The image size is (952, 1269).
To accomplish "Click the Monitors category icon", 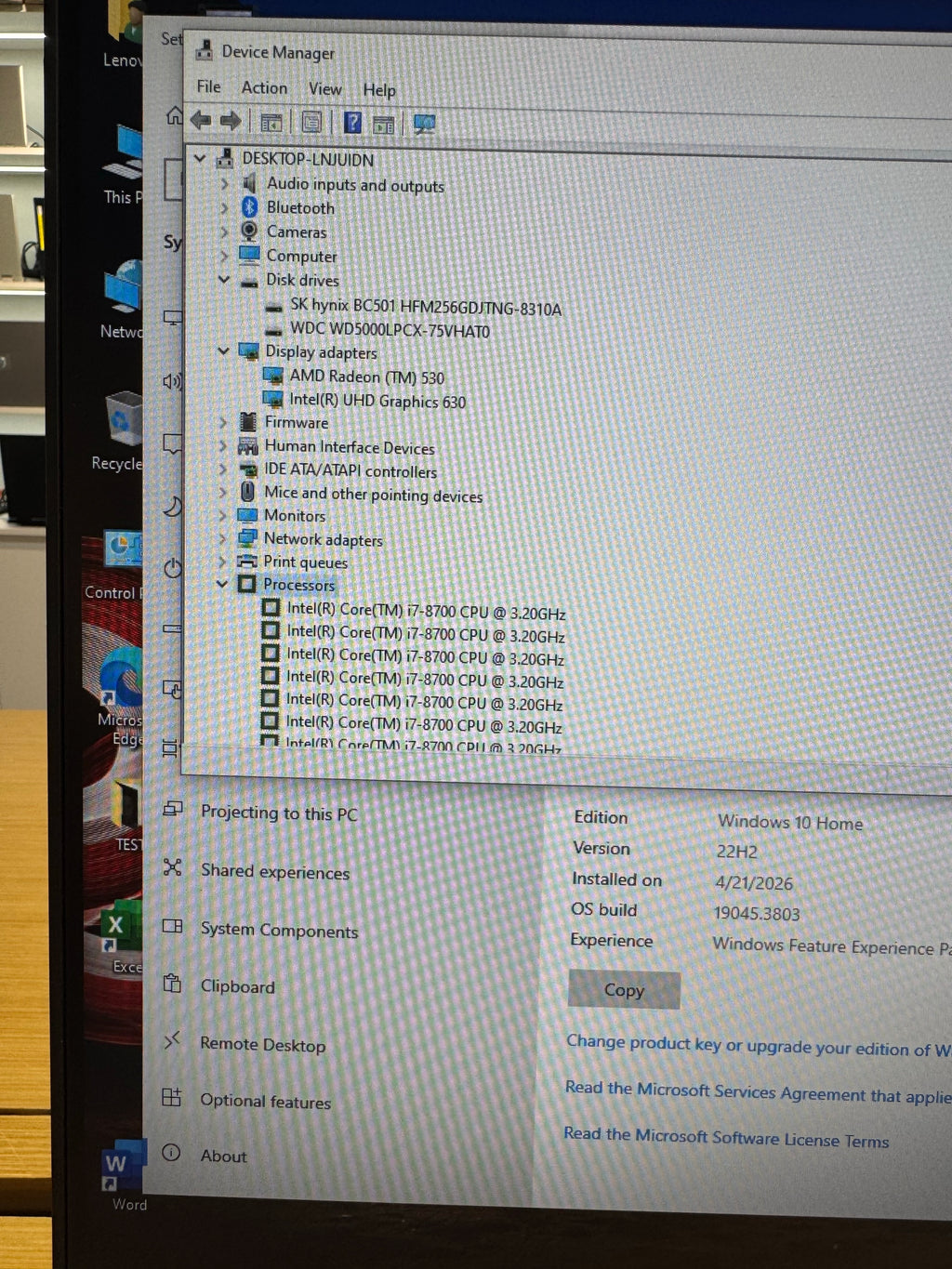I will (x=247, y=515).
